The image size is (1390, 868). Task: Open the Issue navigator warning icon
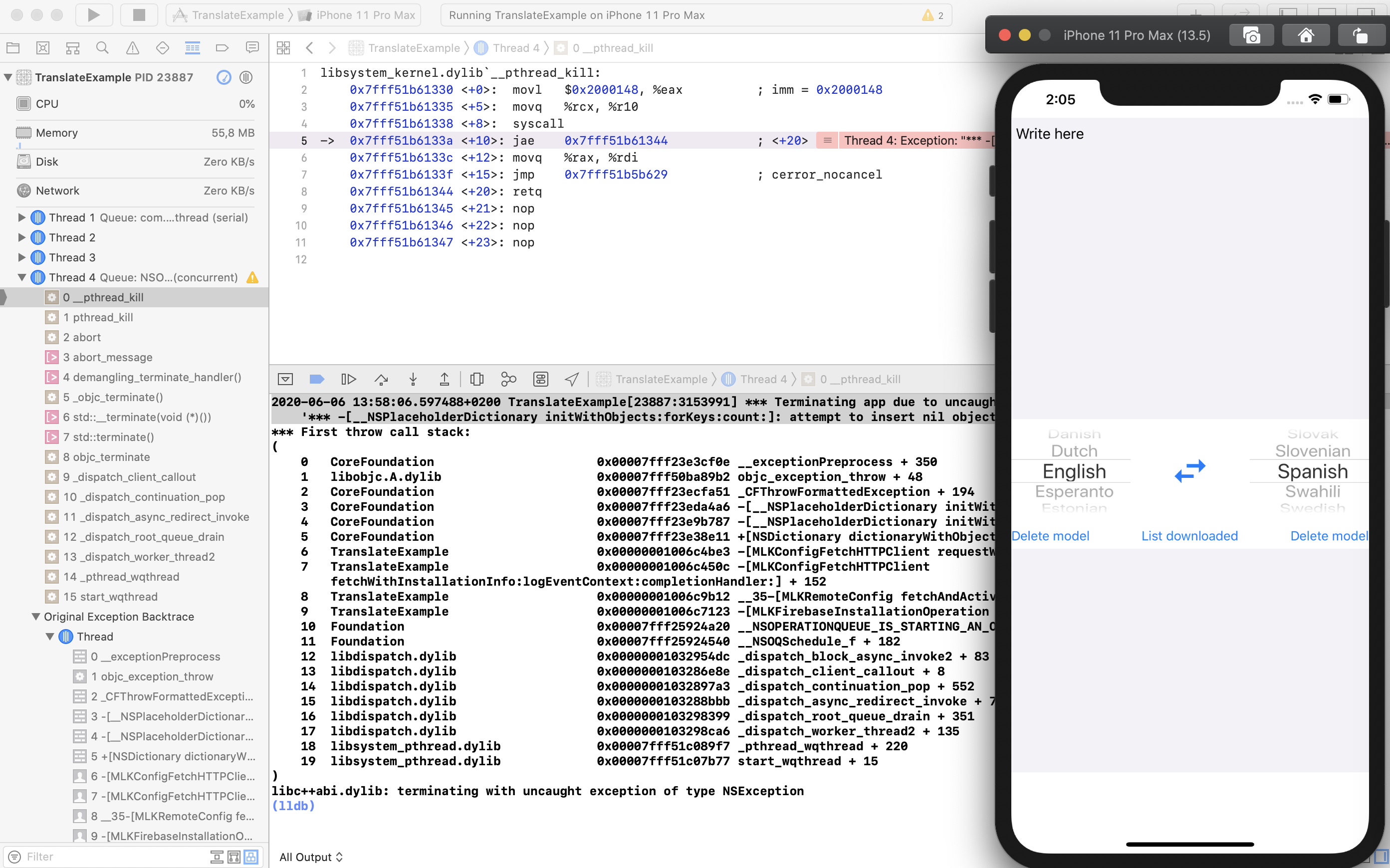(x=133, y=48)
